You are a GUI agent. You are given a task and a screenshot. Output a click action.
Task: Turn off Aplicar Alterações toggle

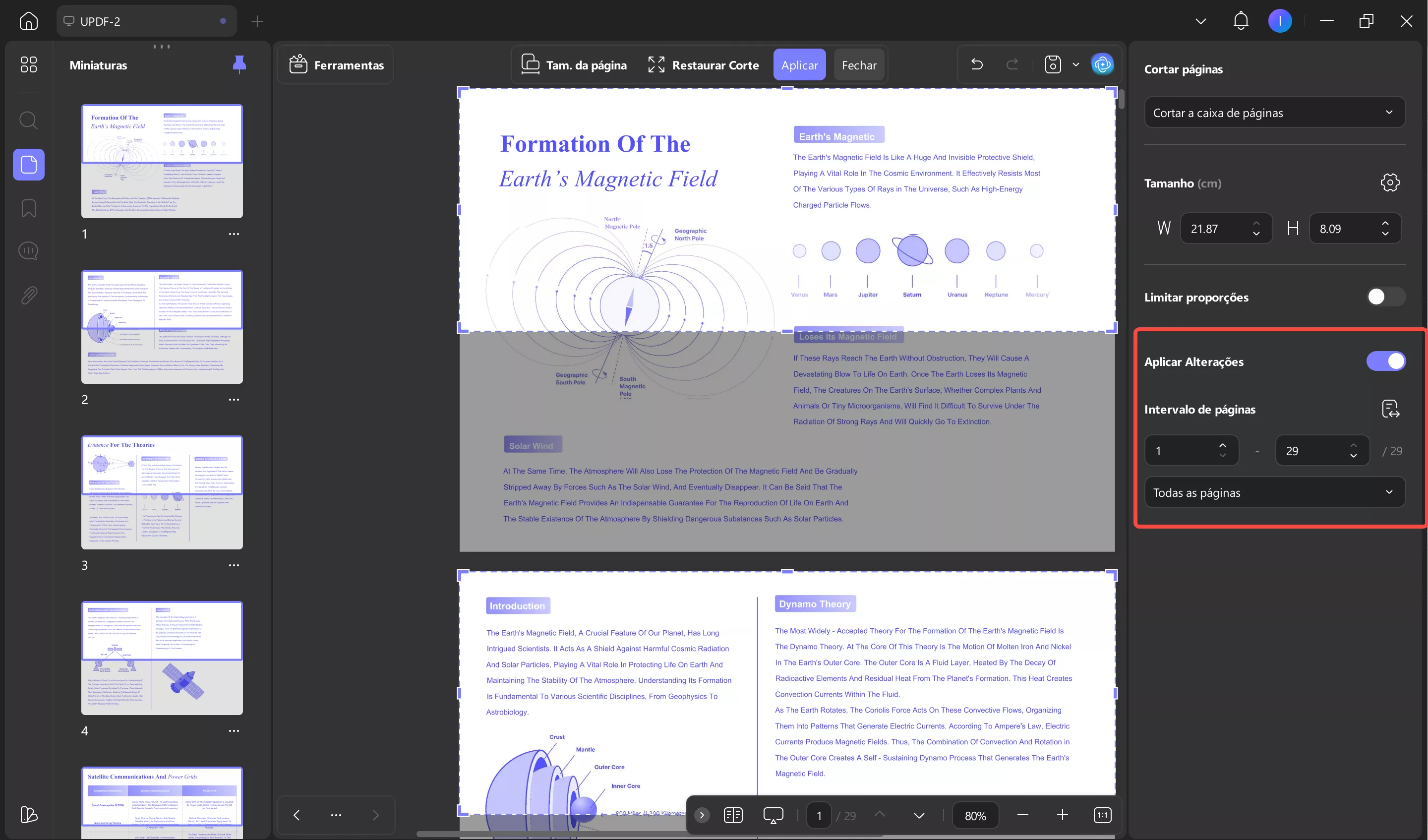[1385, 361]
